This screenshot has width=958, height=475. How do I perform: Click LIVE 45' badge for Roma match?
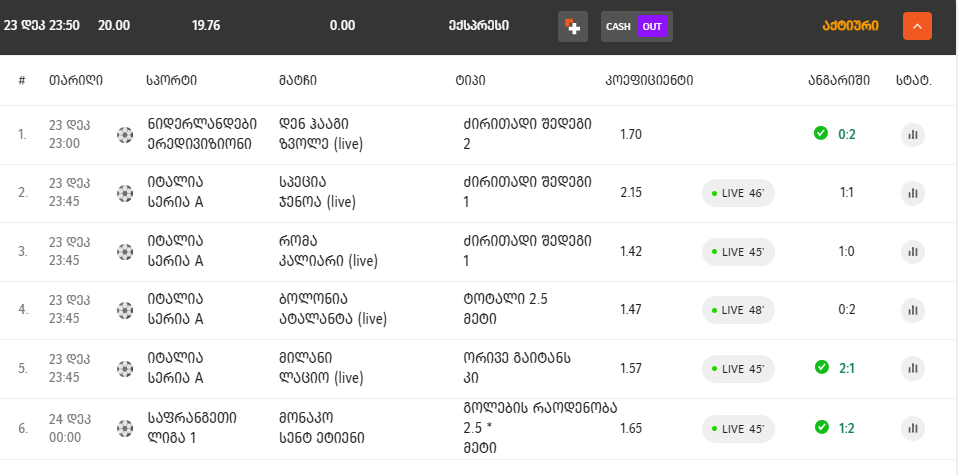pos(738,252)
